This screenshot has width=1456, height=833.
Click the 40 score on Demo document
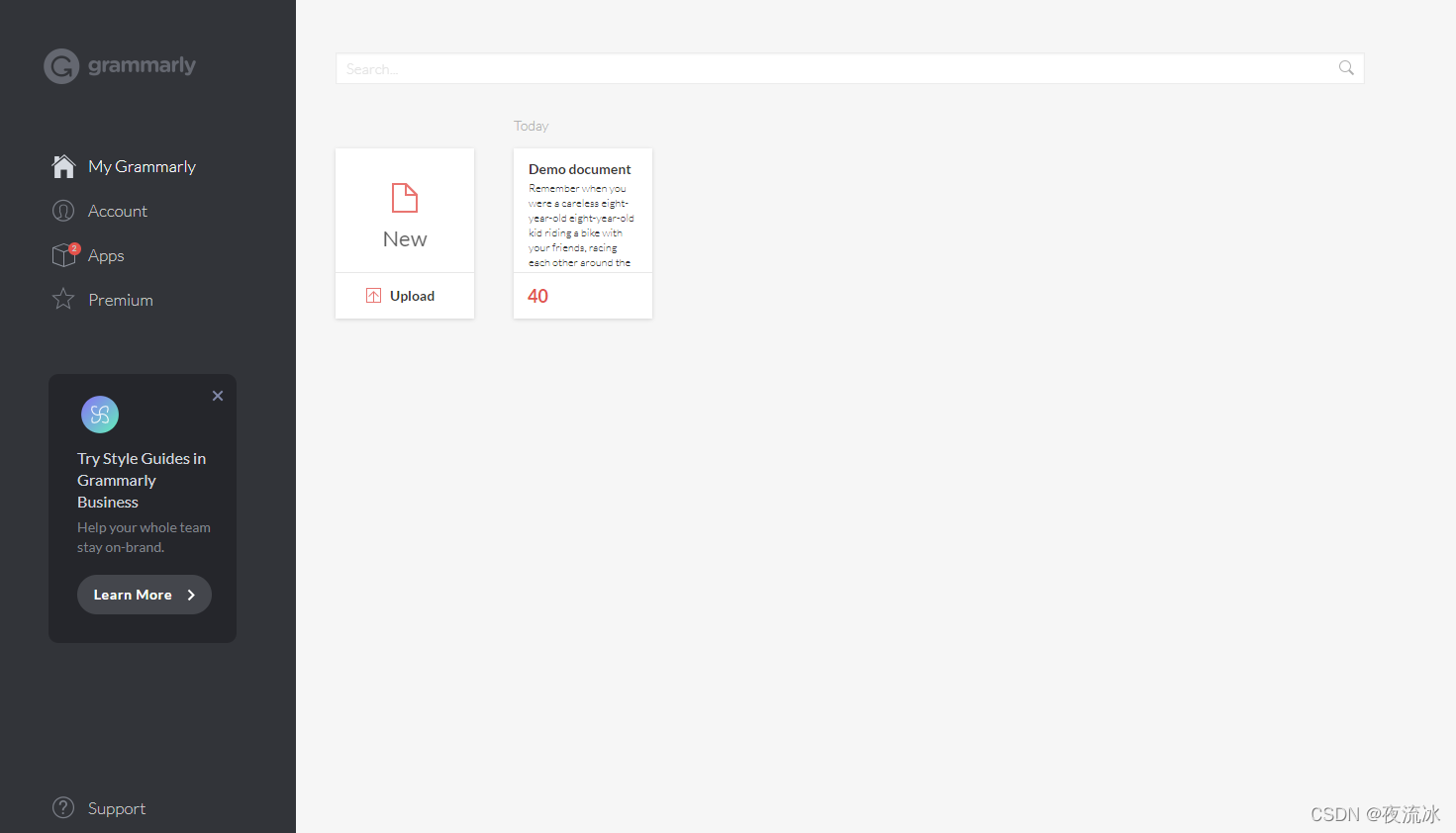coord(537,296)
